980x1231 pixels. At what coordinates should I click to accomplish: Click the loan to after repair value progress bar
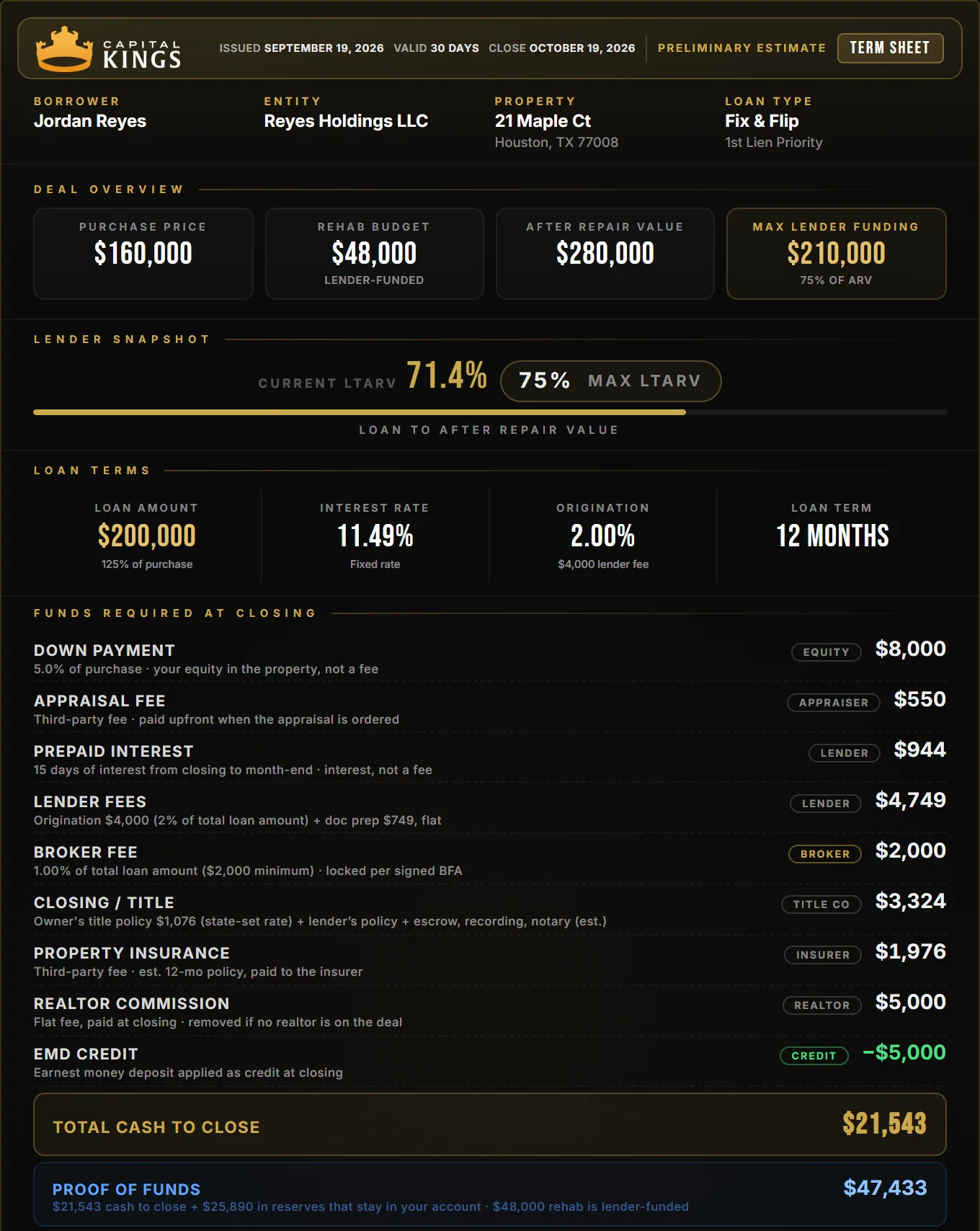click(490, 412)
